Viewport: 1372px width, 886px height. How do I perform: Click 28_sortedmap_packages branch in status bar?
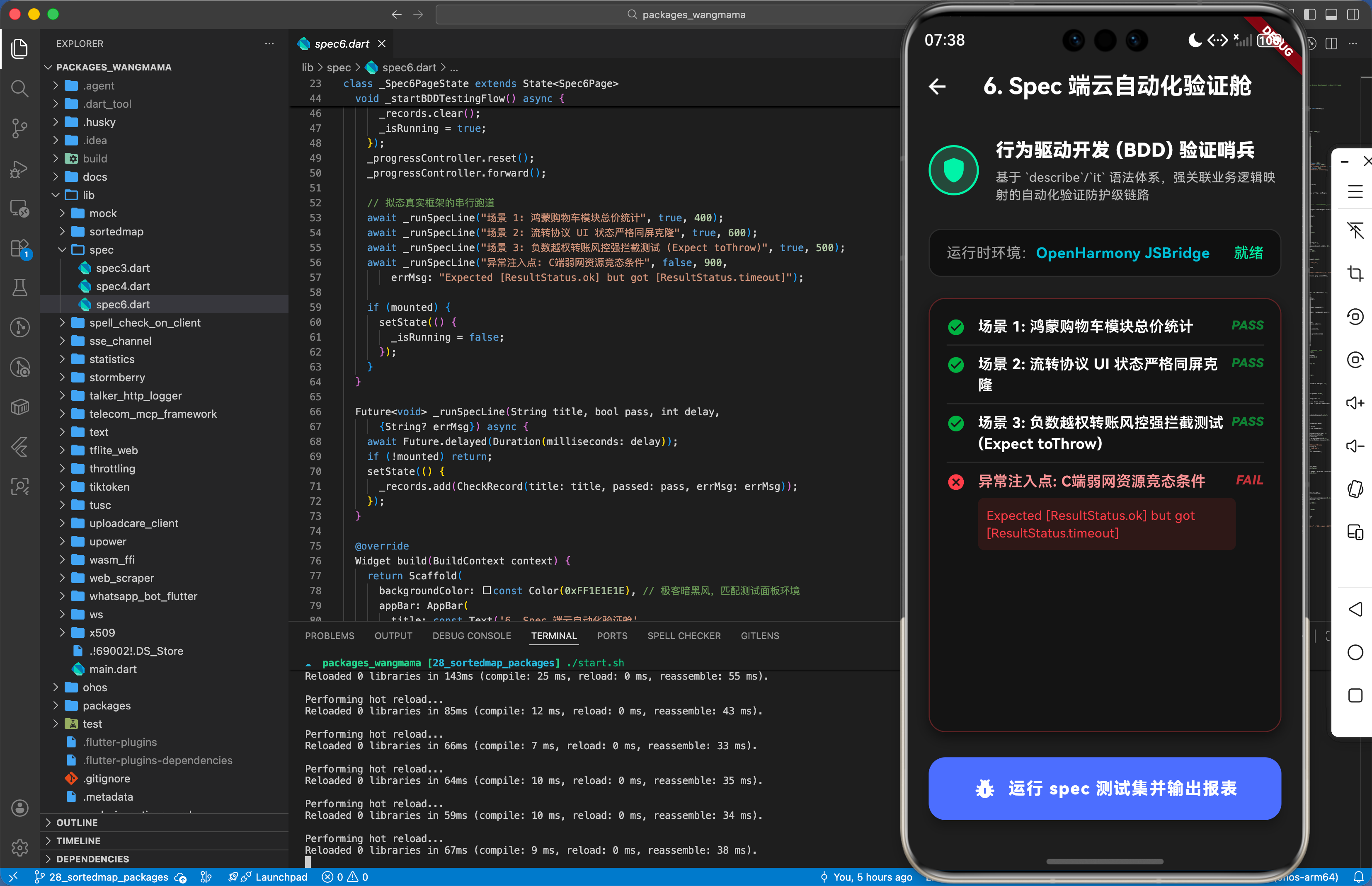pyautogui.click(x=108, y=876)
